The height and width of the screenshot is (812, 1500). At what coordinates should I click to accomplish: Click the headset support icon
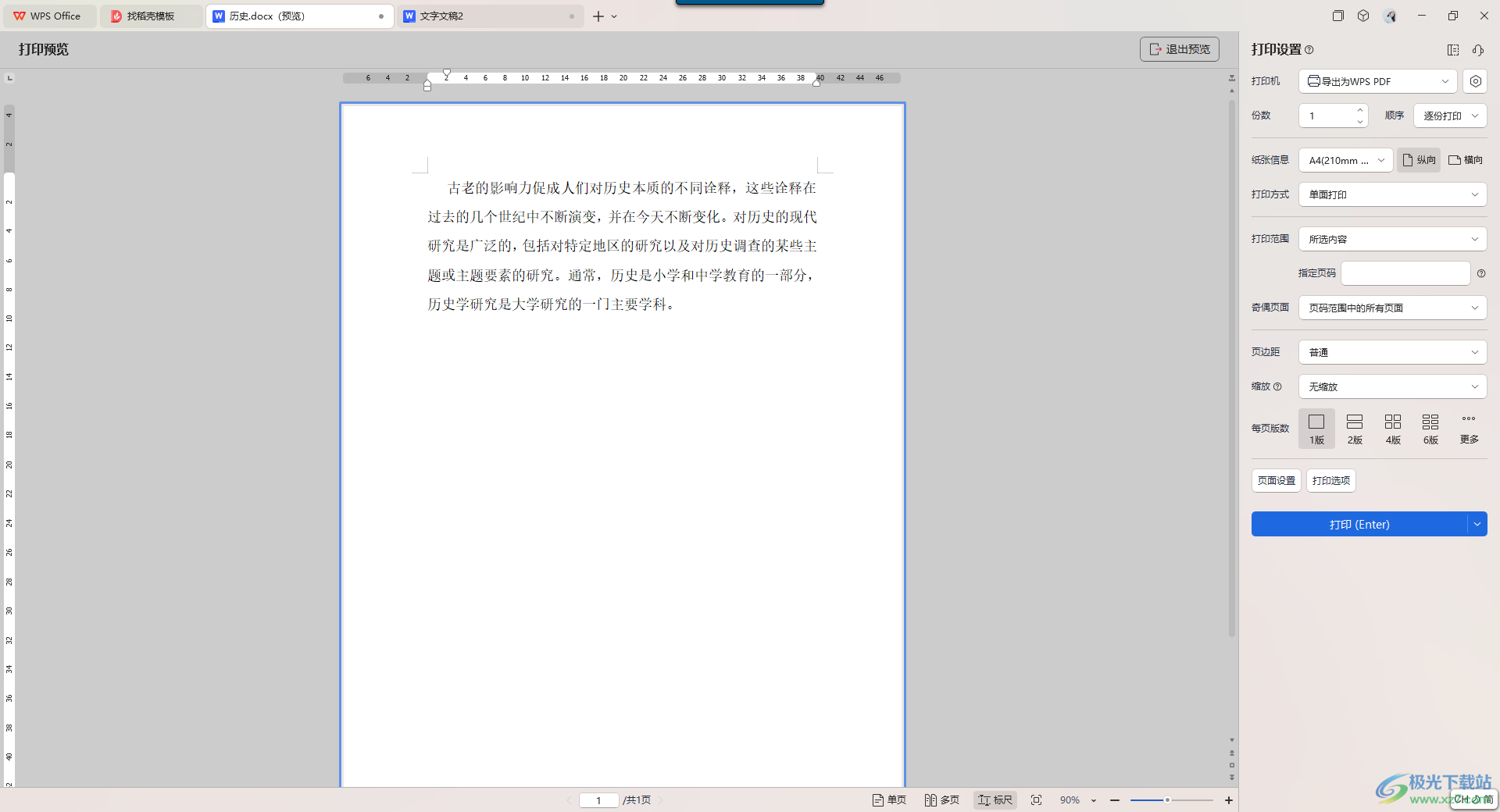point(1478,50)
